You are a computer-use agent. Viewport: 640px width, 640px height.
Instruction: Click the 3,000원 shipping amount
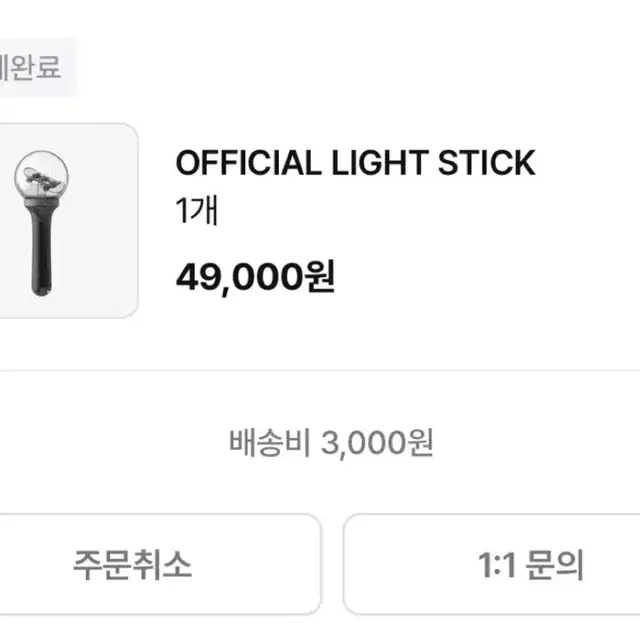tap(377, 442)
